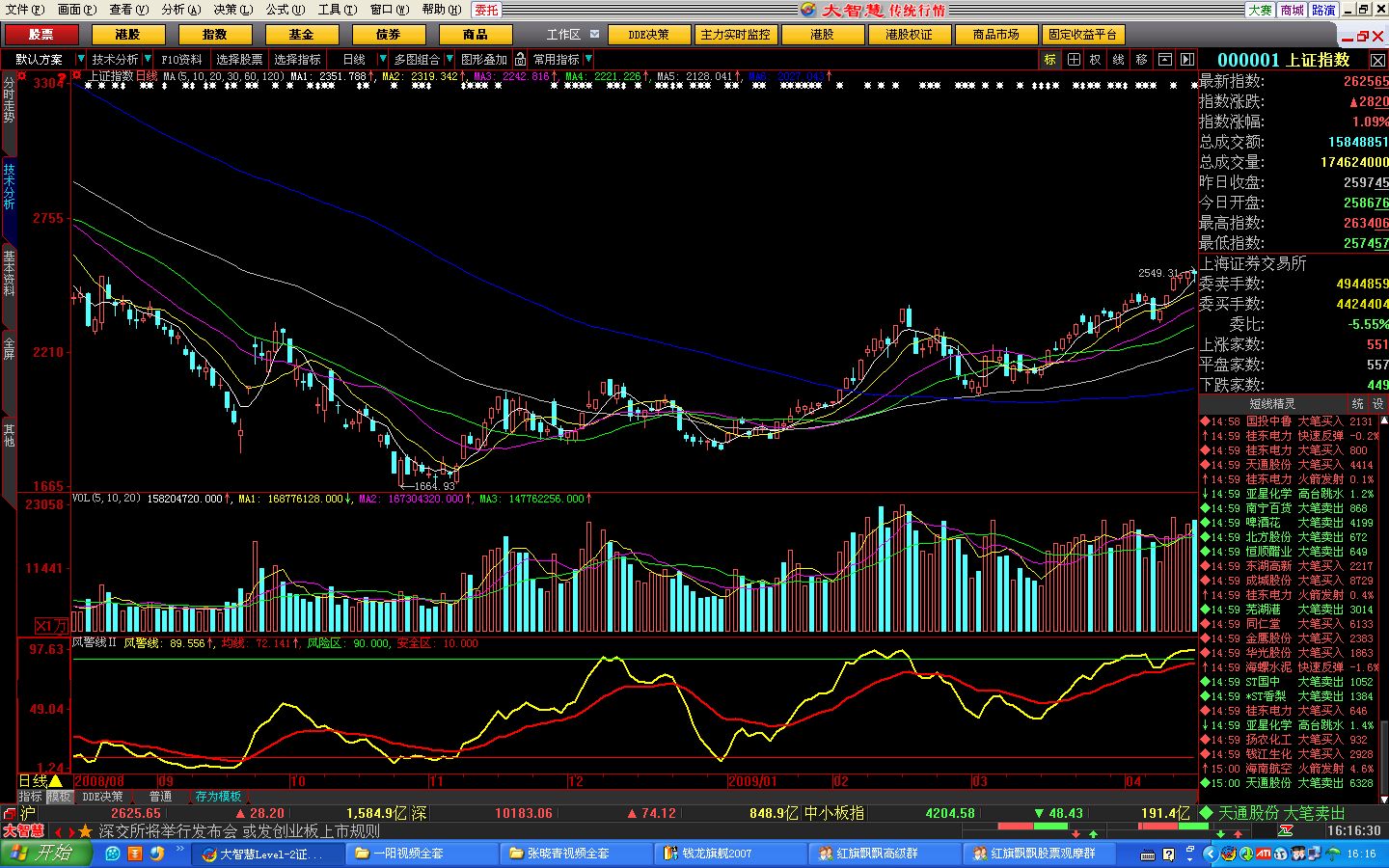Open the Windows 开始 start menu
Viewport: 1389px width, 868px height.
coord(46,854)
